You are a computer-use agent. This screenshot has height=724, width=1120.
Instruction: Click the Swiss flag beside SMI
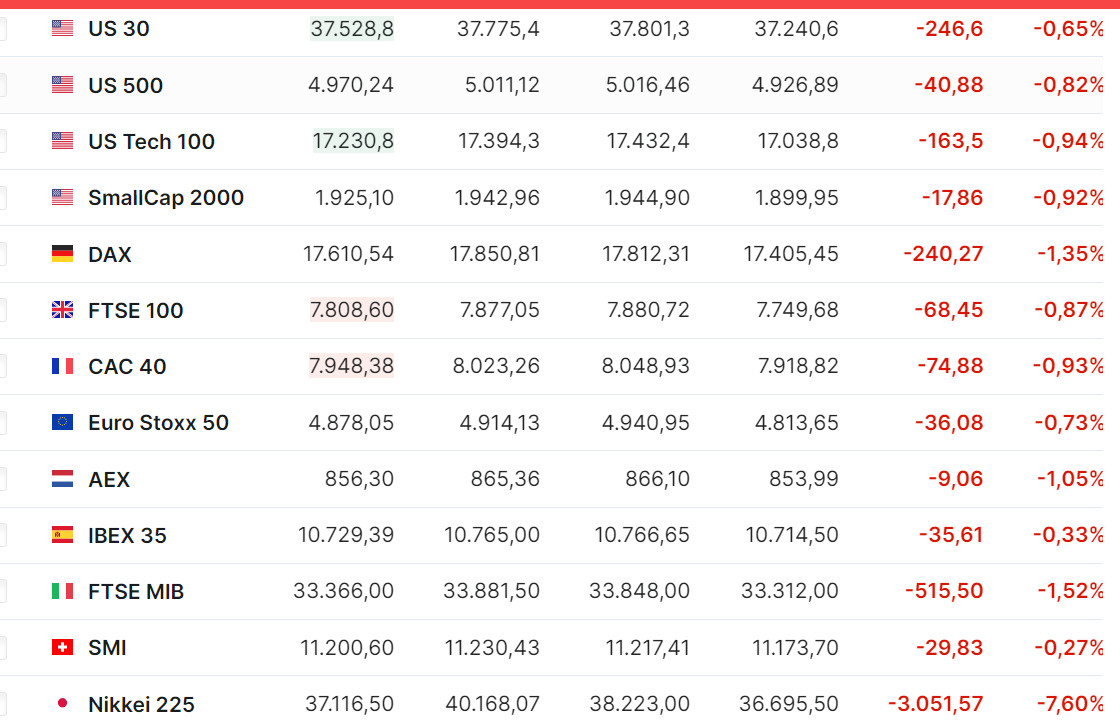[x=62, y=647]
